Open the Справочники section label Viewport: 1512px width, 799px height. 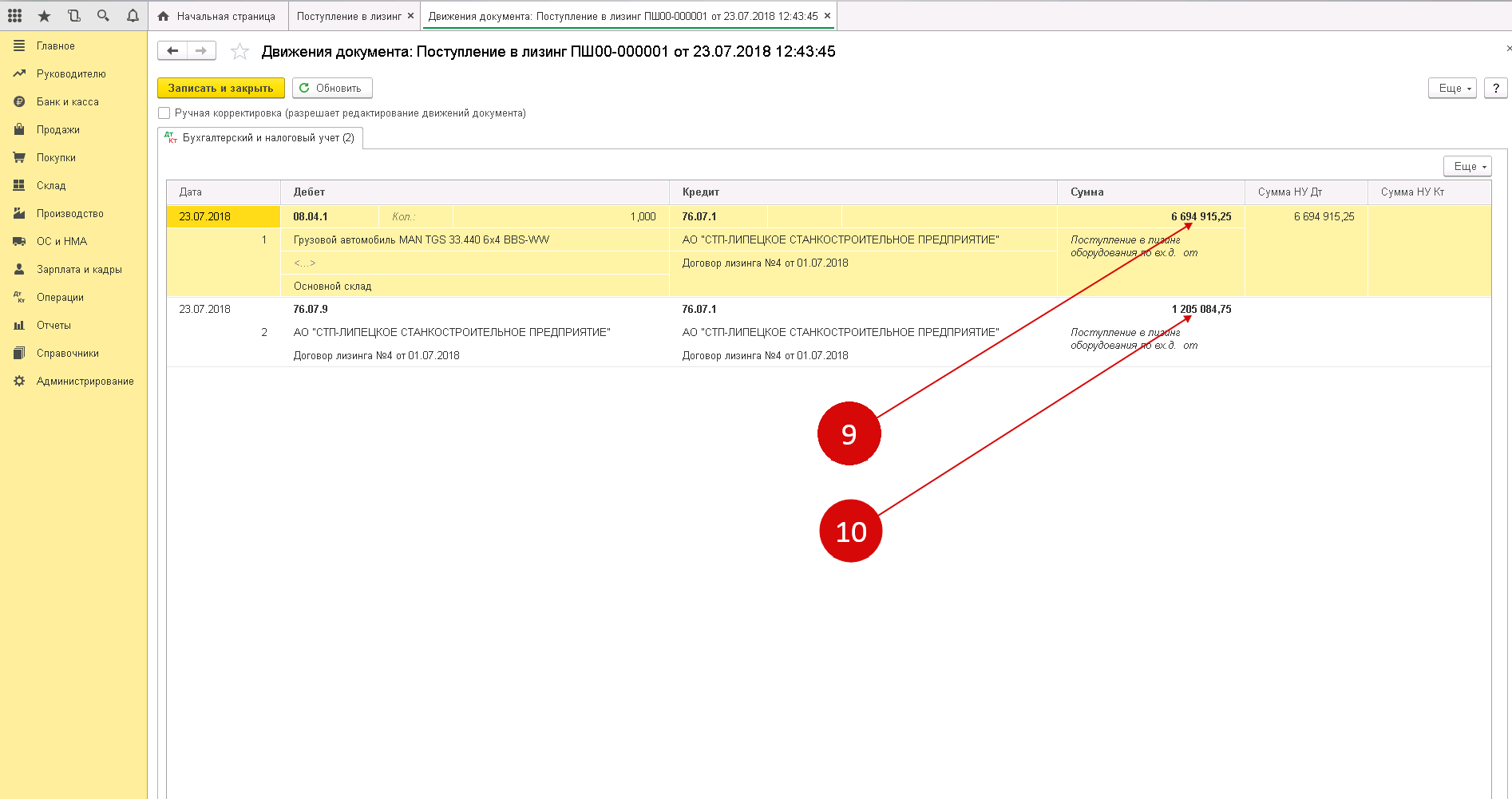pos(68,353)
